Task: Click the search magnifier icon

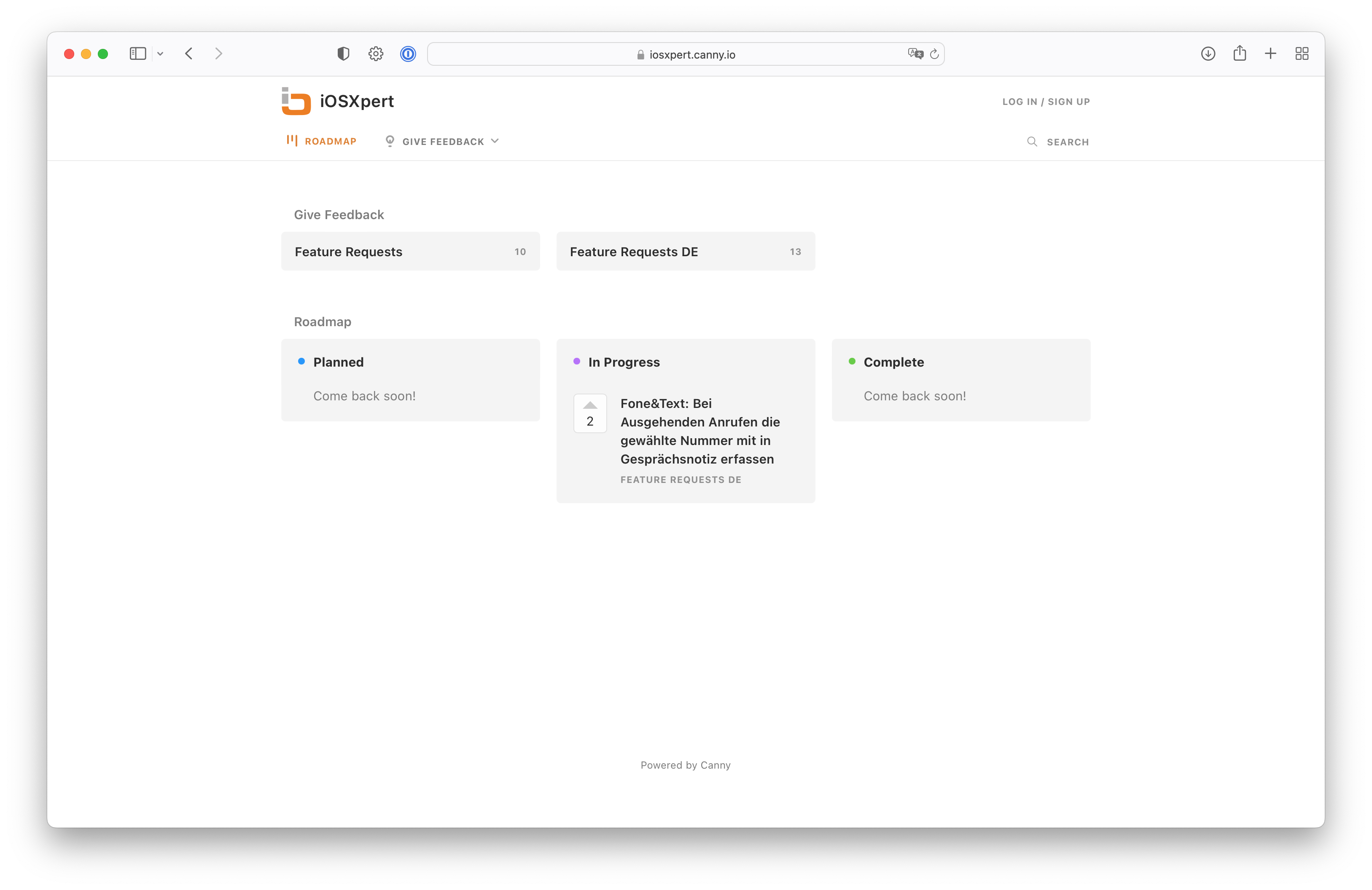Action: [1032, 142]
